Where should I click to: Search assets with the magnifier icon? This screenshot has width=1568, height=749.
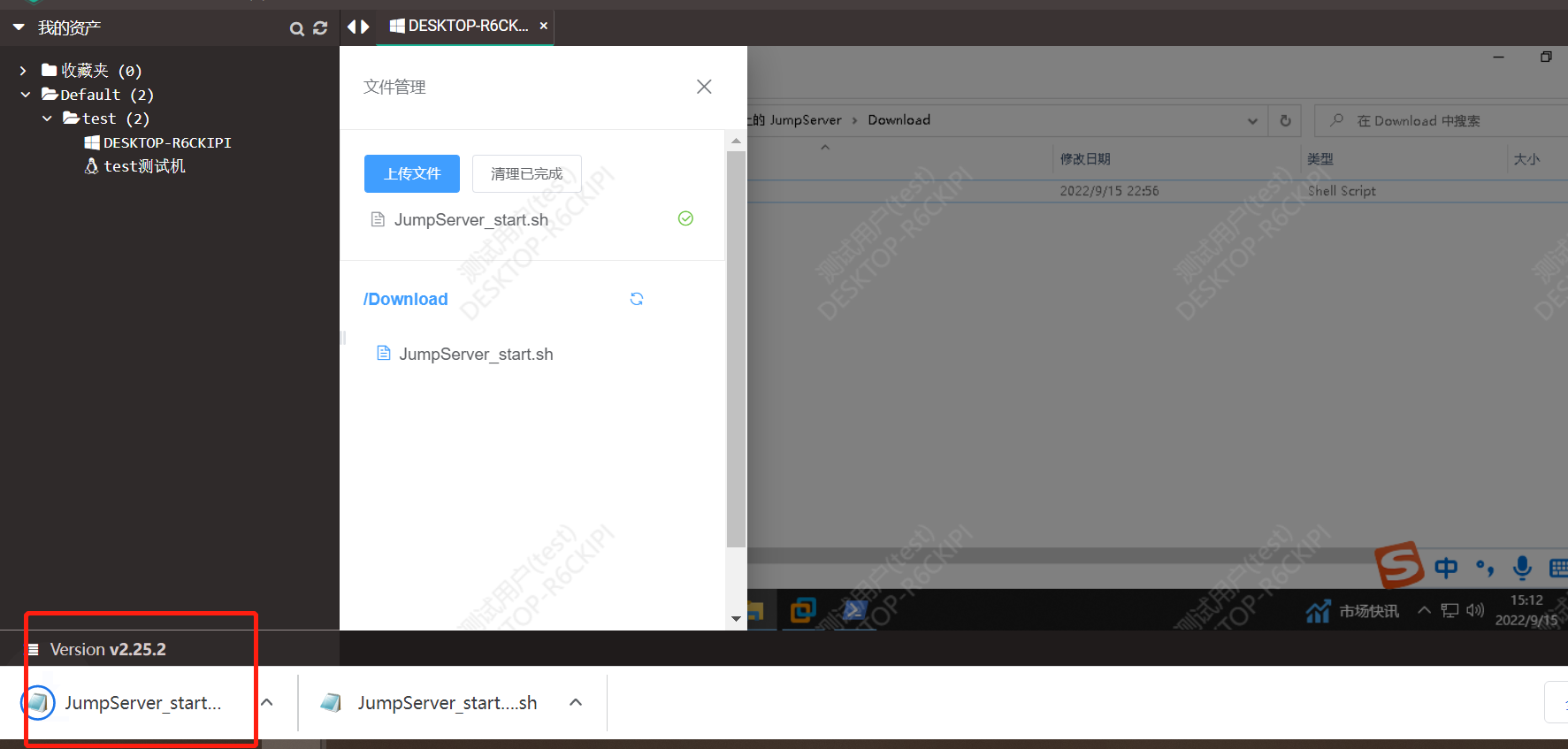[296, 28]
